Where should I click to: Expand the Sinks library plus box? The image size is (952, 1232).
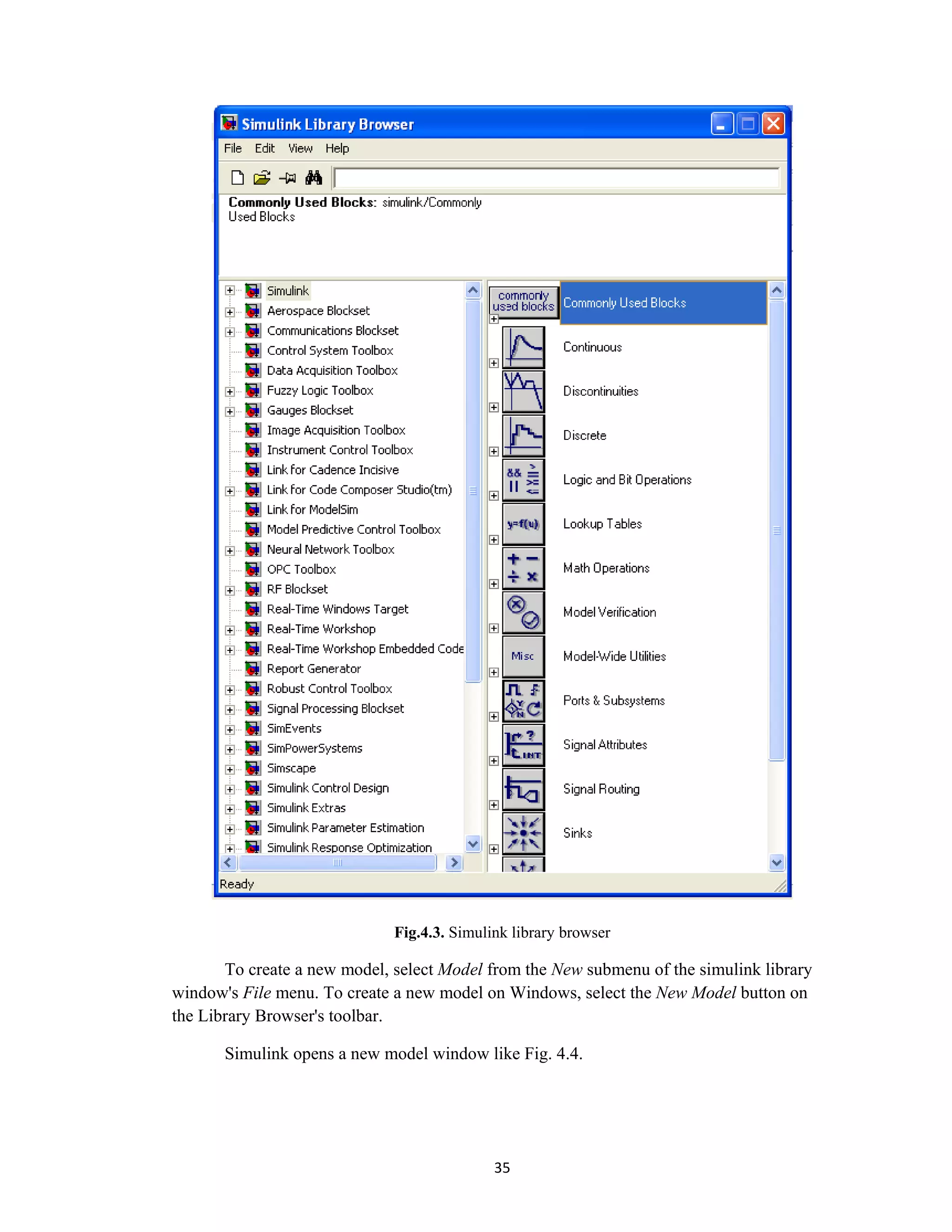point(494,849)
